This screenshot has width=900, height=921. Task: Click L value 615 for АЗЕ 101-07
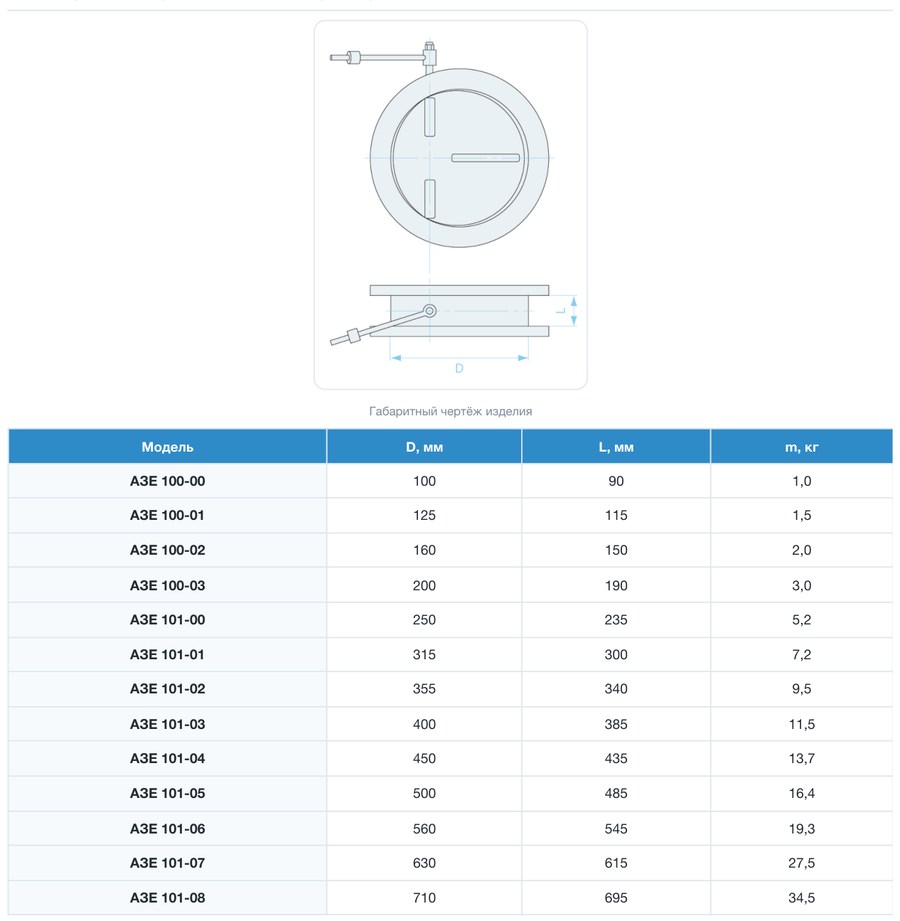click(x=616, y=863)
